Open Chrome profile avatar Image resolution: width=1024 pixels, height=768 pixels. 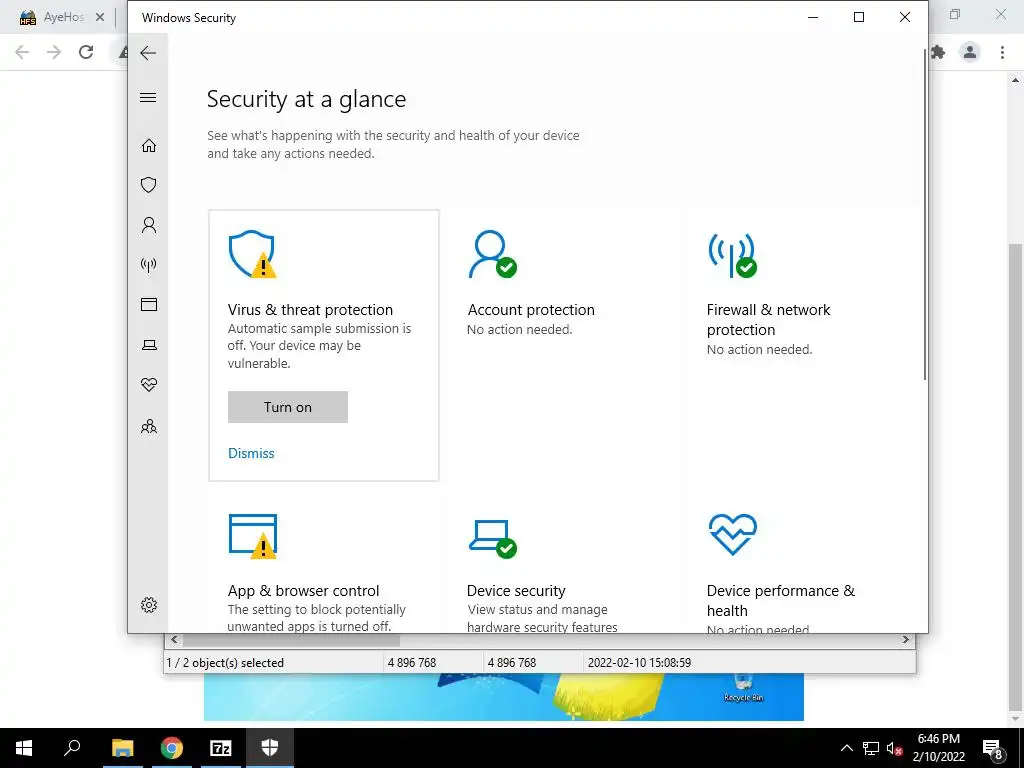pos(970,52)
